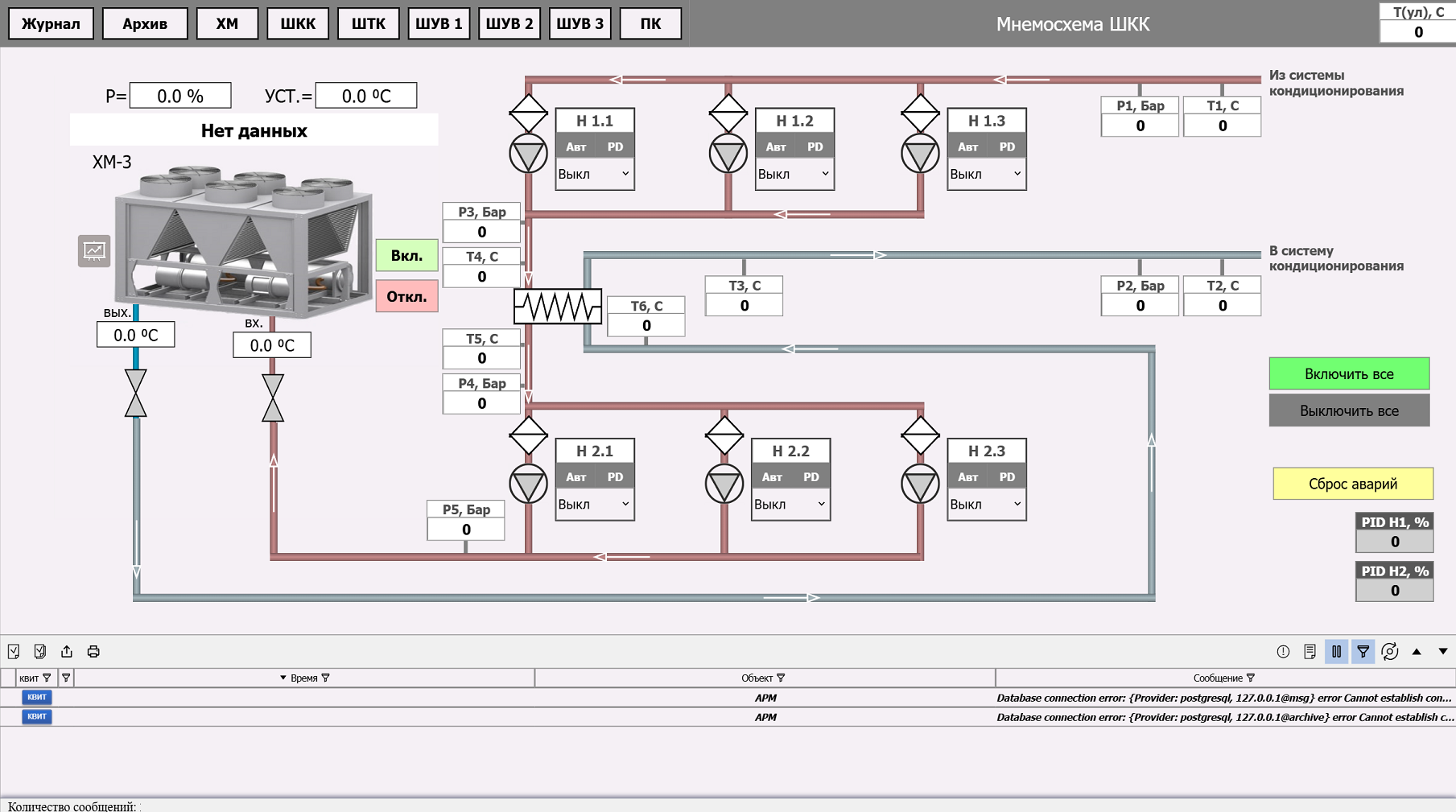Image resolution: width=1456 pixels, height=812 pixels.
Task: Click the УСТ. setpoint temperature field
Action: coord(366,96)
